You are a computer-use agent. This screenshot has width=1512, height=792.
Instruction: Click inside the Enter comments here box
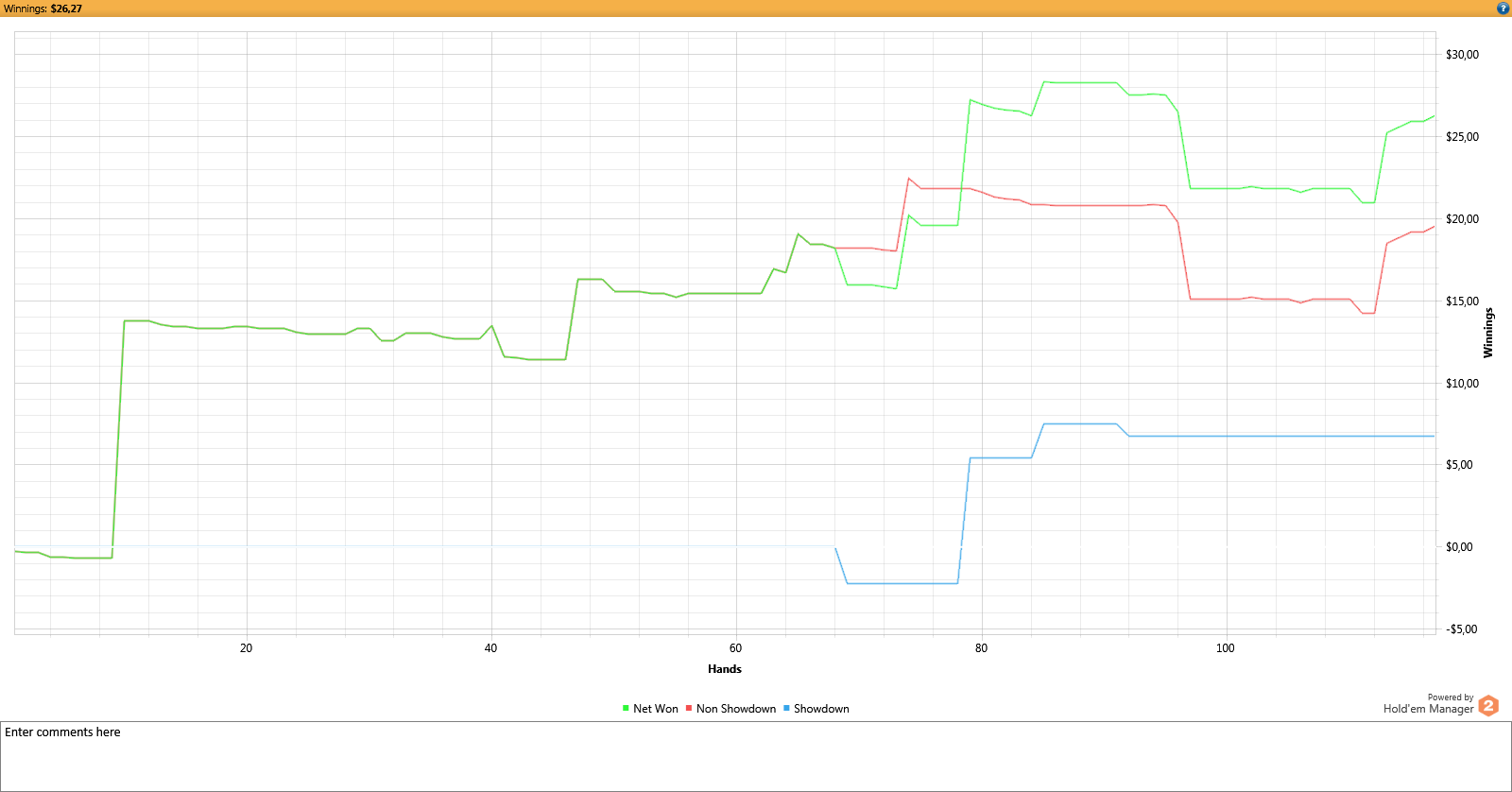[x=756, y=756]
